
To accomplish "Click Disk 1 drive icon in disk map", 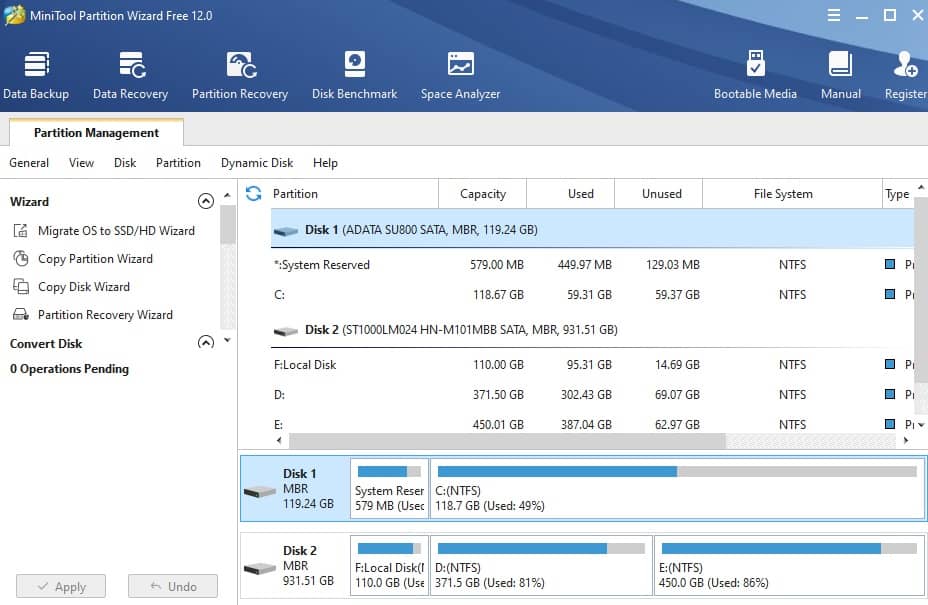I will [260, 491].
